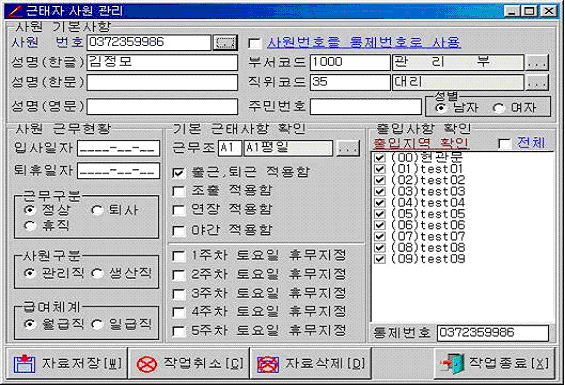Viewport: 565px width, 385px height.
Task: Toggle the 전체 select-all checkbox
Action: 504,143
